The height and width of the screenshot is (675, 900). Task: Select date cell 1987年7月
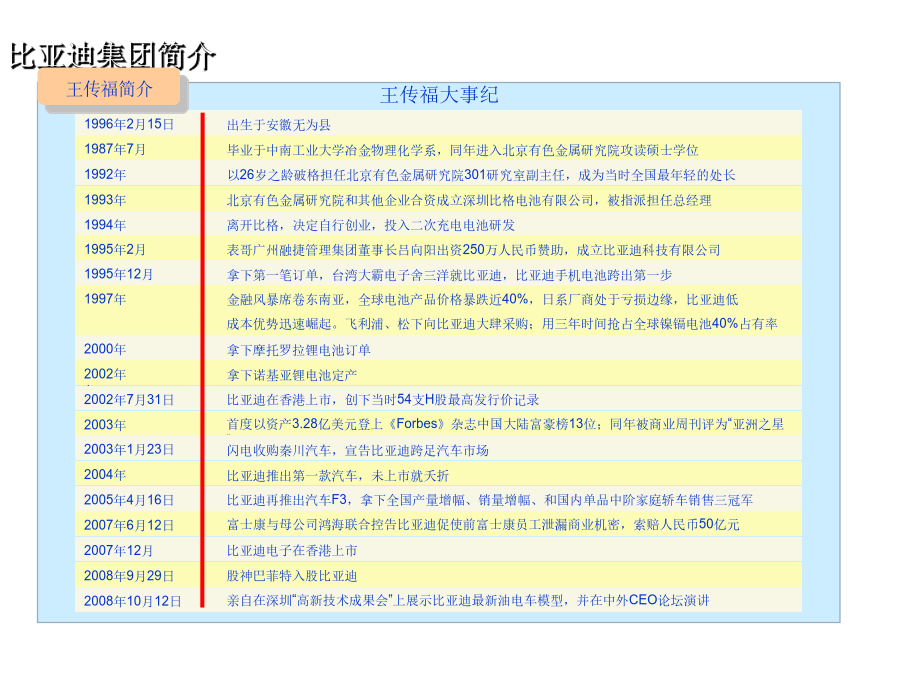pos(115,149)
